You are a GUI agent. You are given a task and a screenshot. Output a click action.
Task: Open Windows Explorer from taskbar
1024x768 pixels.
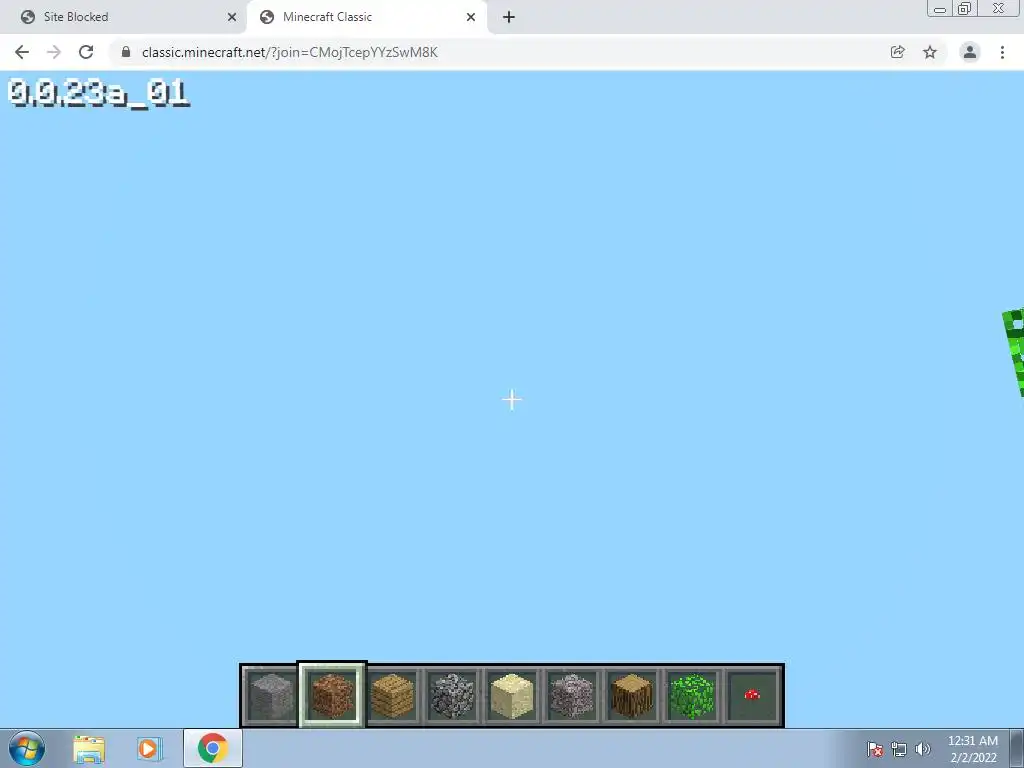89,749
